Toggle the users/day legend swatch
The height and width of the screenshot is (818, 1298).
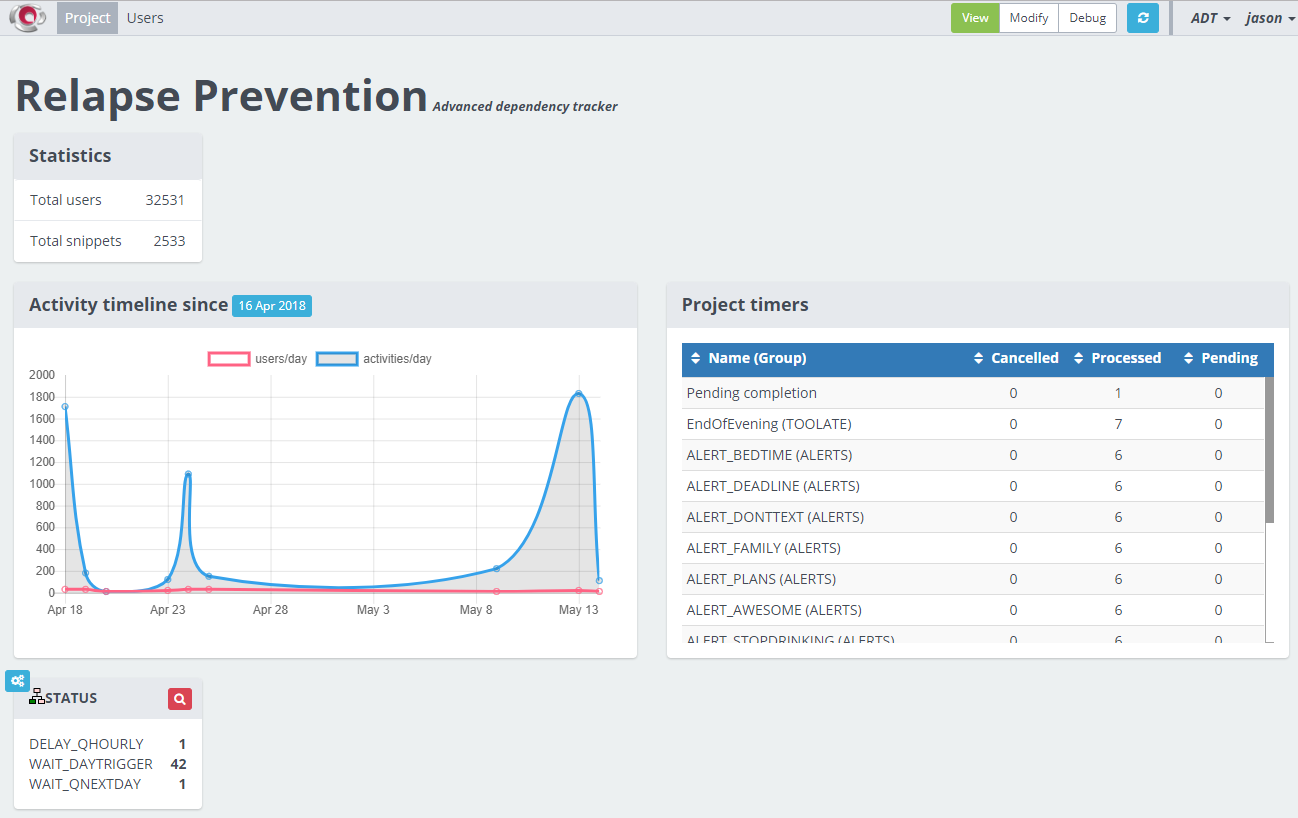229,359
